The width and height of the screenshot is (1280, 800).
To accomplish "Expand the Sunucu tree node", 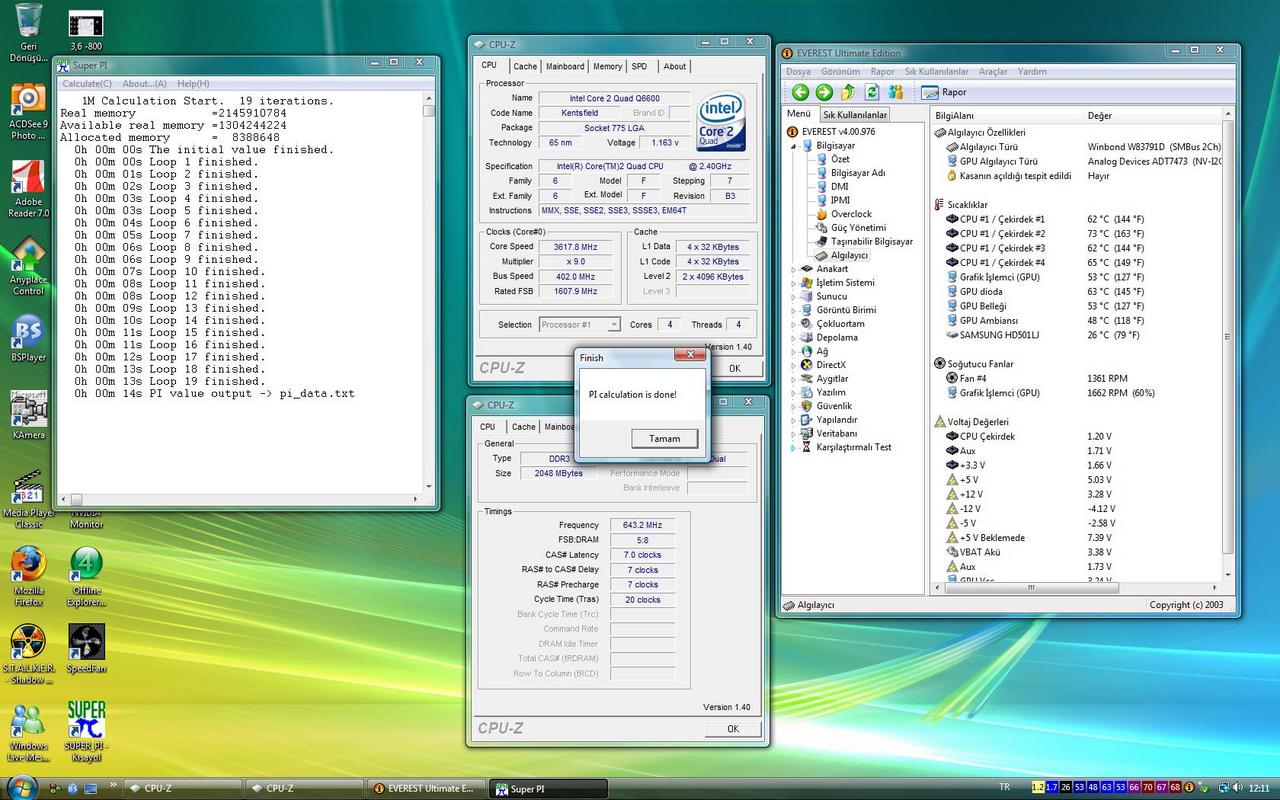I will point(795,296).
